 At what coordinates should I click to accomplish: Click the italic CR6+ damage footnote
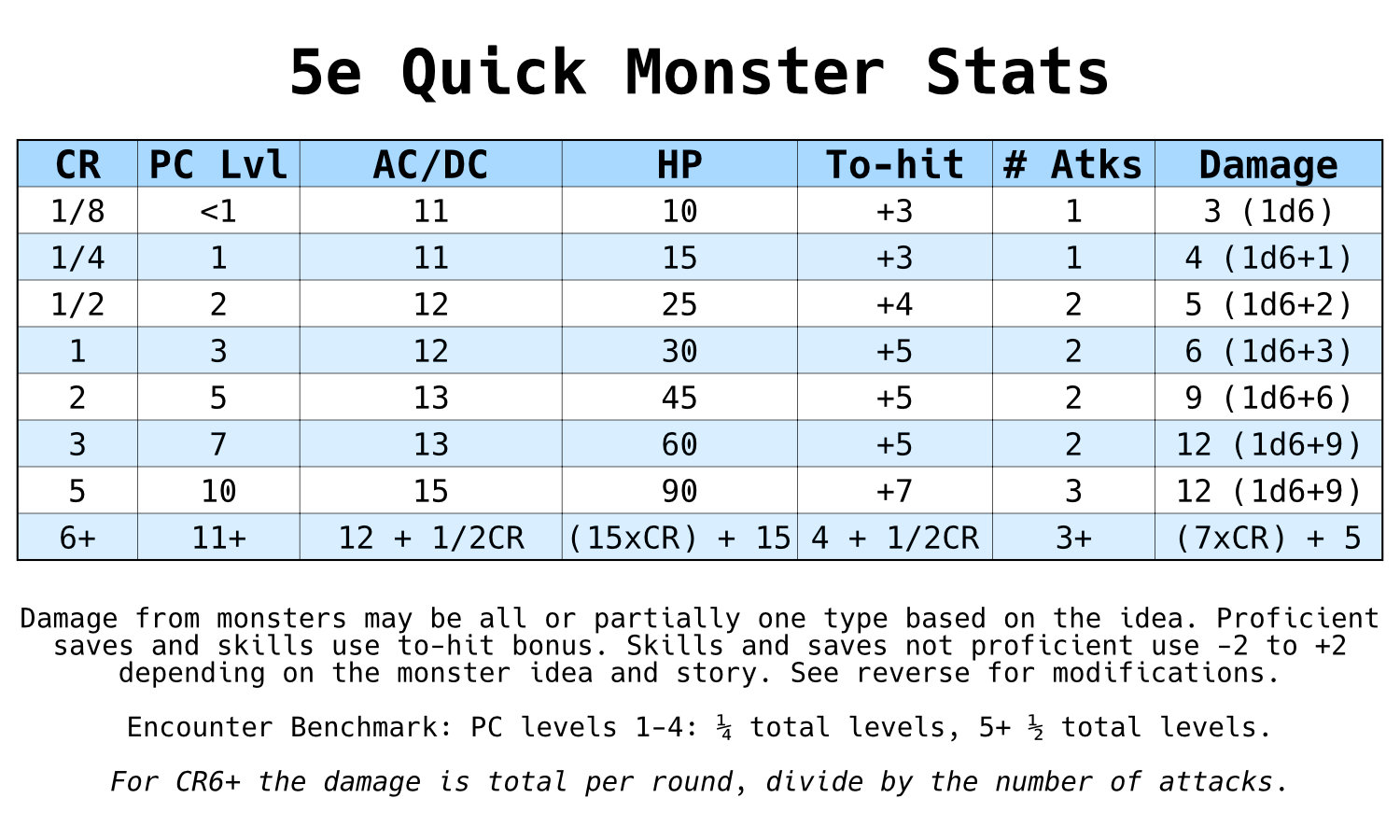[699, 781]
